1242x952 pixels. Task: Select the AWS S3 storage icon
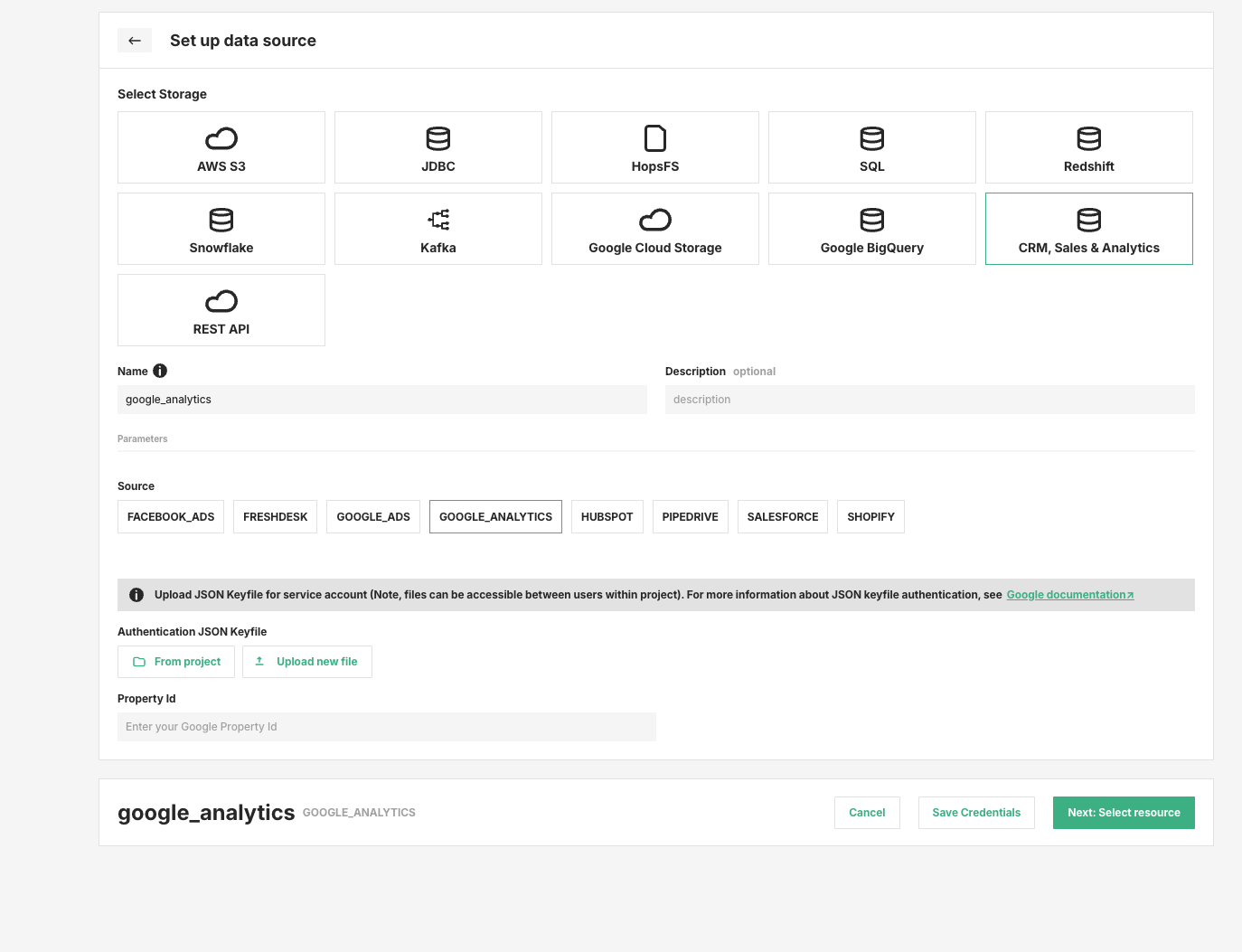coord(221,146)
